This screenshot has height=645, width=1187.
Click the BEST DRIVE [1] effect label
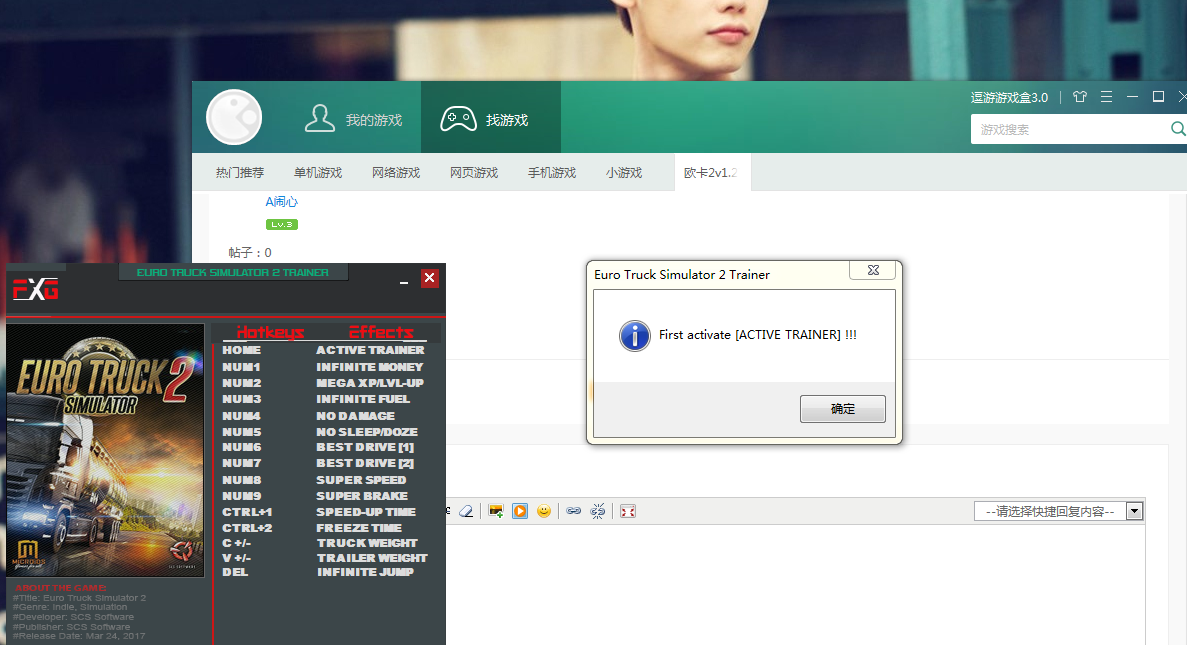[x=365, y=447]
